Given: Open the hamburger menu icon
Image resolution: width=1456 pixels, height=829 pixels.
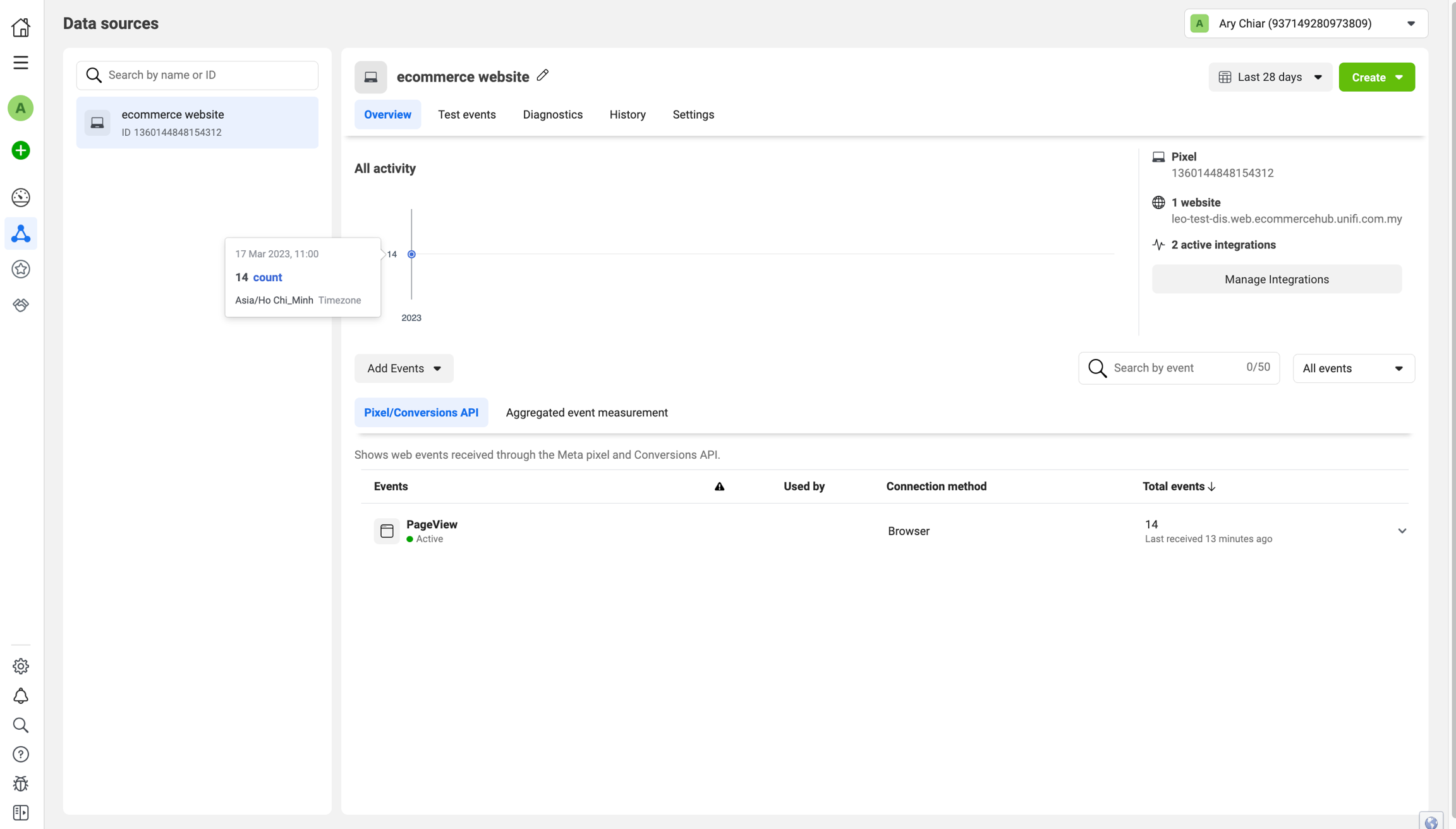Looking at the screenshot, I should [21, 63].
